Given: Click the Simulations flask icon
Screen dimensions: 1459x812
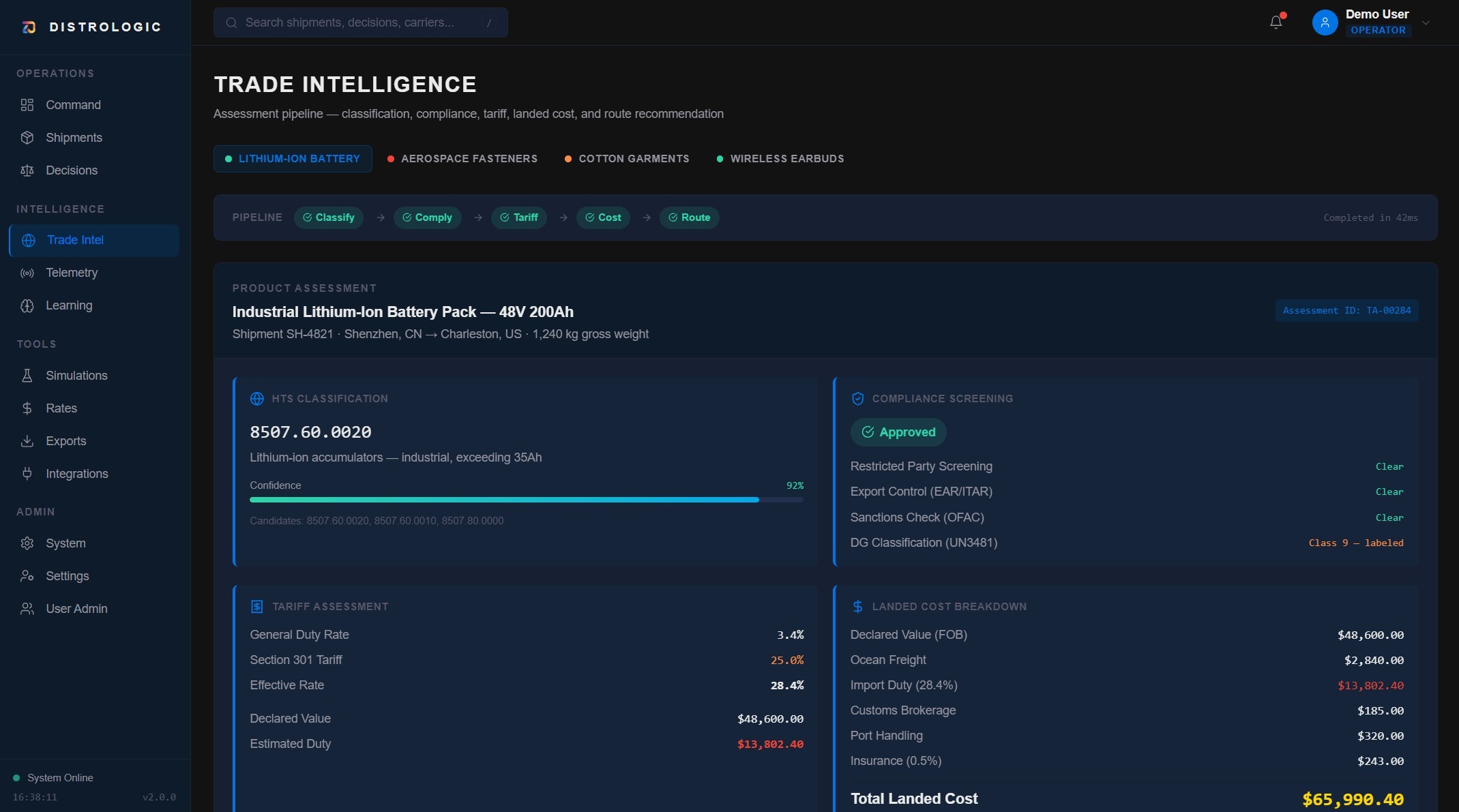Looking at the screenshot, I should [x=27, y=376].
